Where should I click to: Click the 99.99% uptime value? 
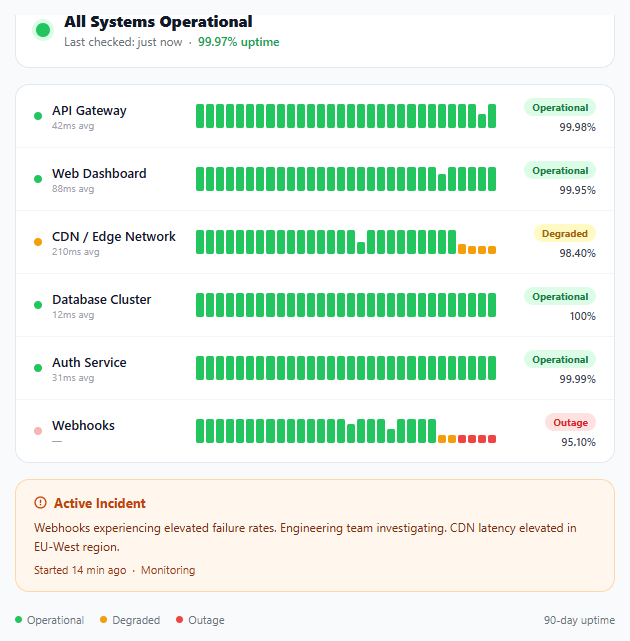[x=577, y=379]
